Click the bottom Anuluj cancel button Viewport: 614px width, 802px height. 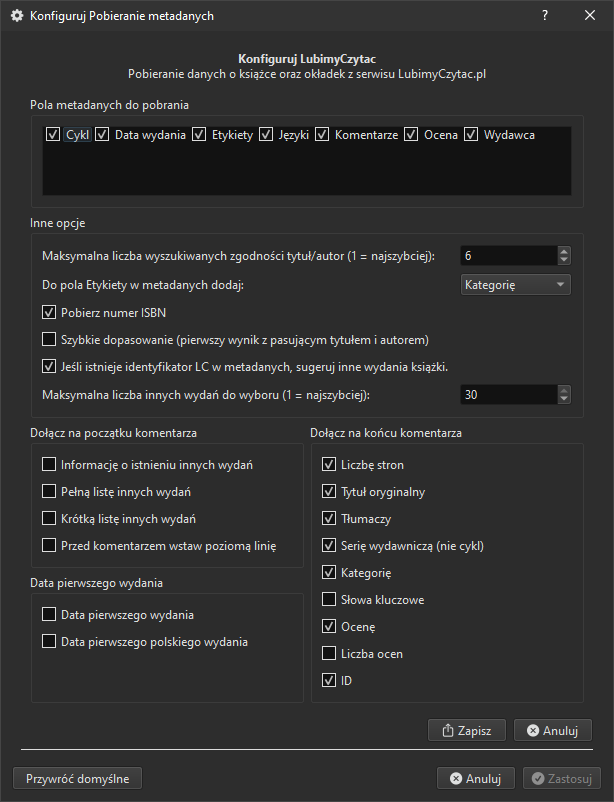pos(475,778)
